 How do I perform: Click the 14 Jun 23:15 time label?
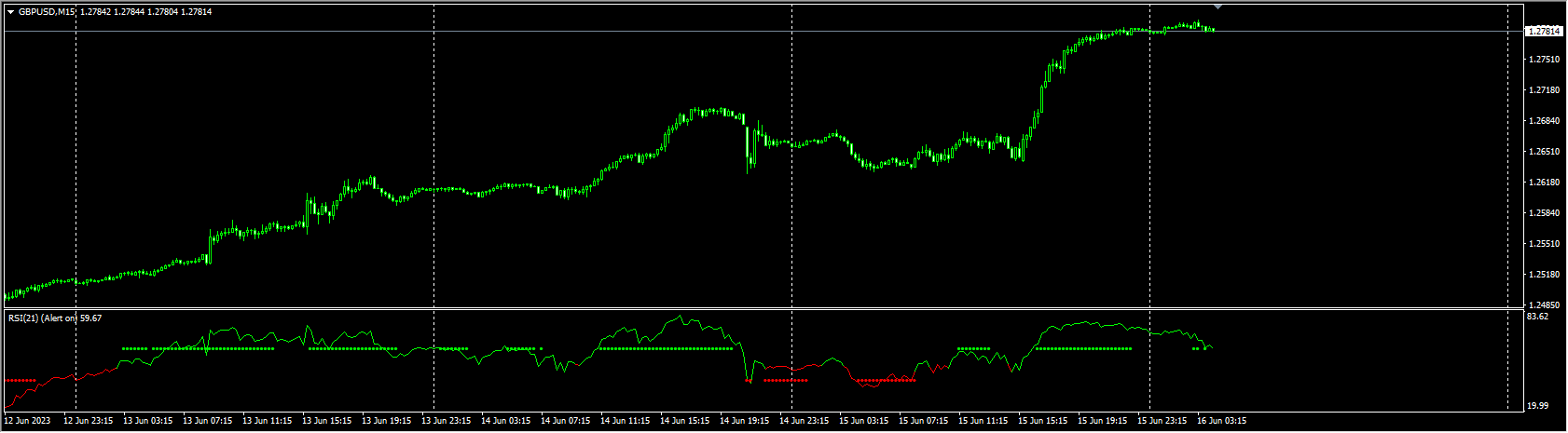(x=804, y=421)
